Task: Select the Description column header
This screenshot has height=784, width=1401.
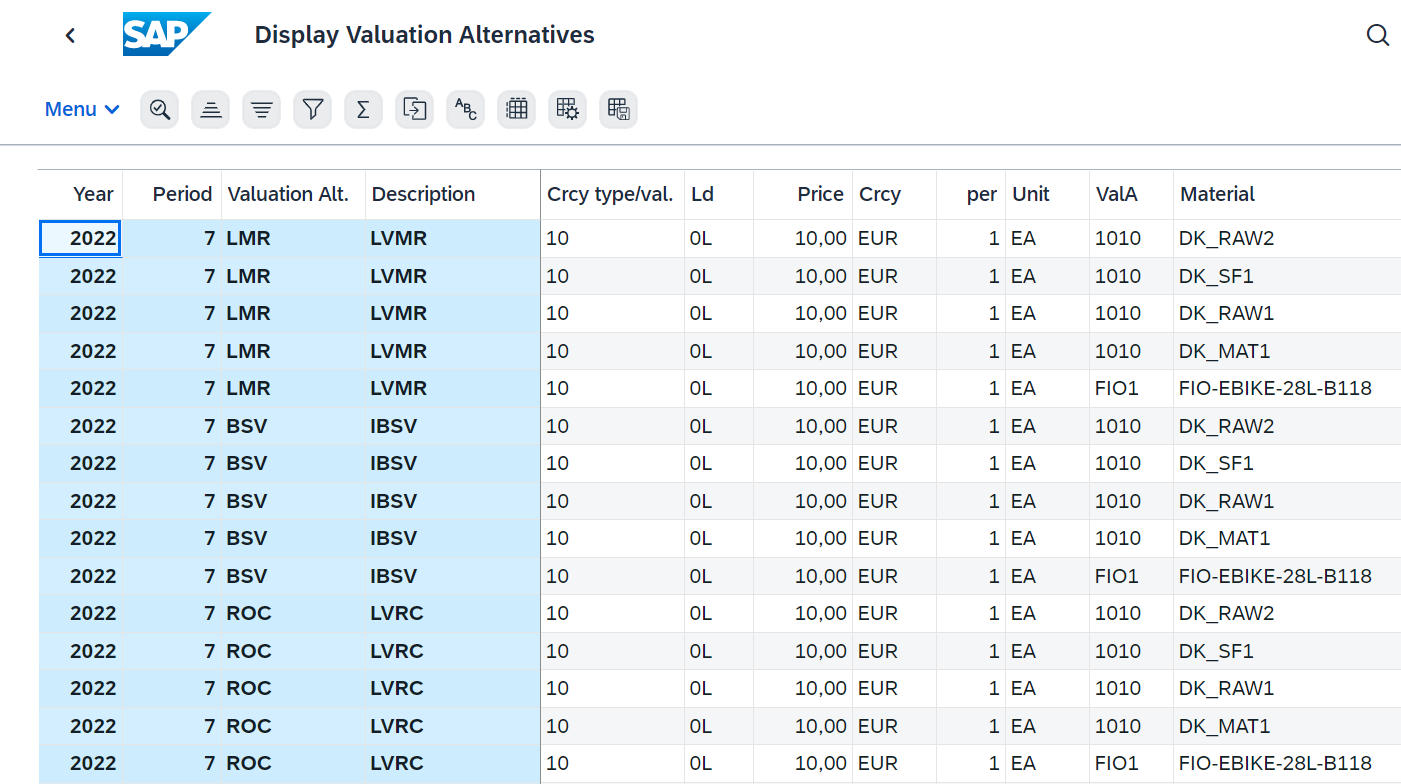Action: [x=424, y=194]
